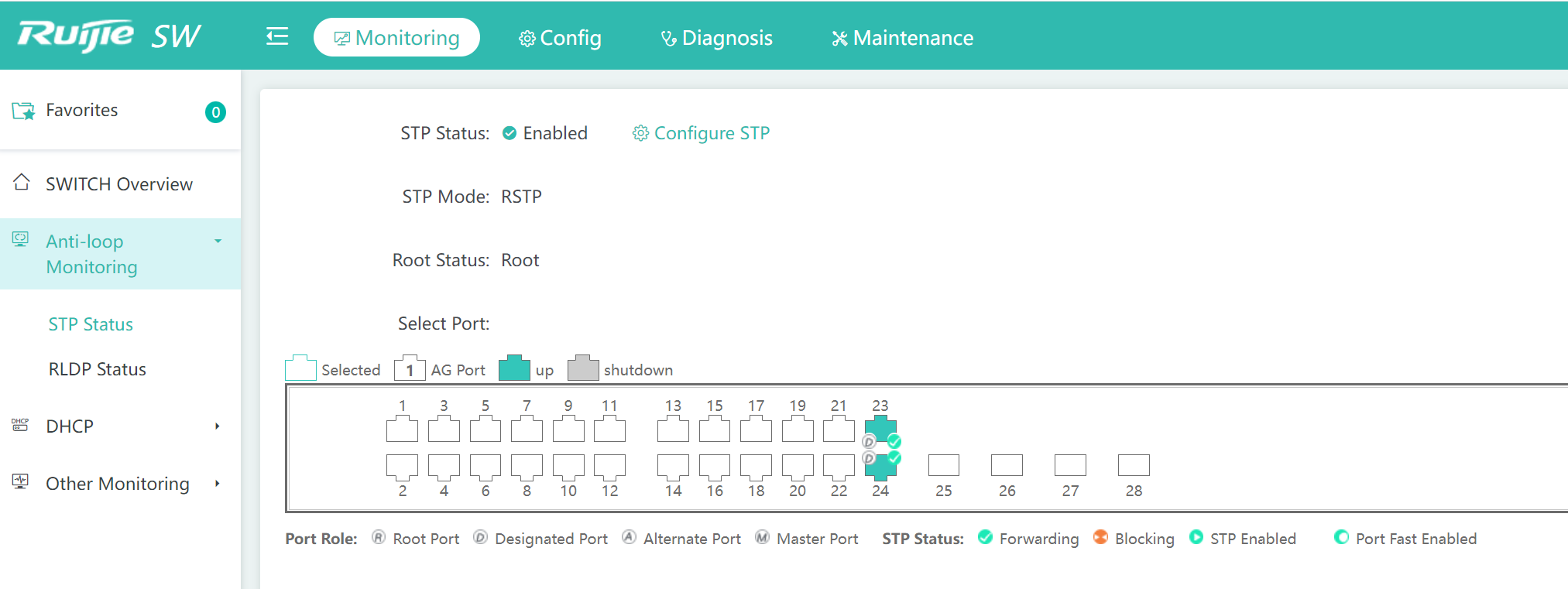Go to the Maintenance tab
The image size is (1568, 589).
[902, 38]
